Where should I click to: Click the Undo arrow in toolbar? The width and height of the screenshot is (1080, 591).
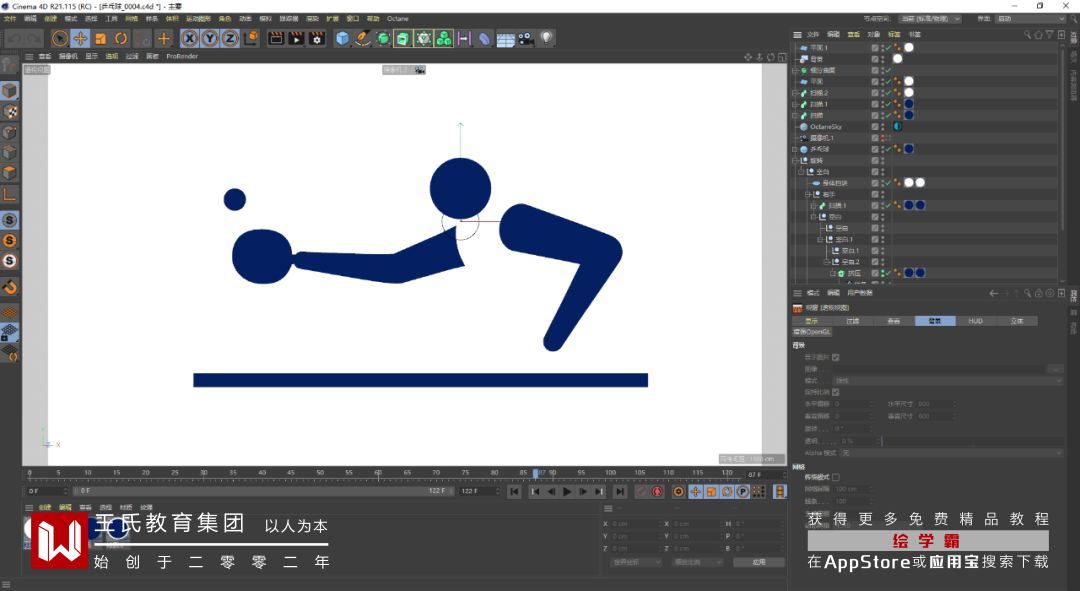pos(14,39)
